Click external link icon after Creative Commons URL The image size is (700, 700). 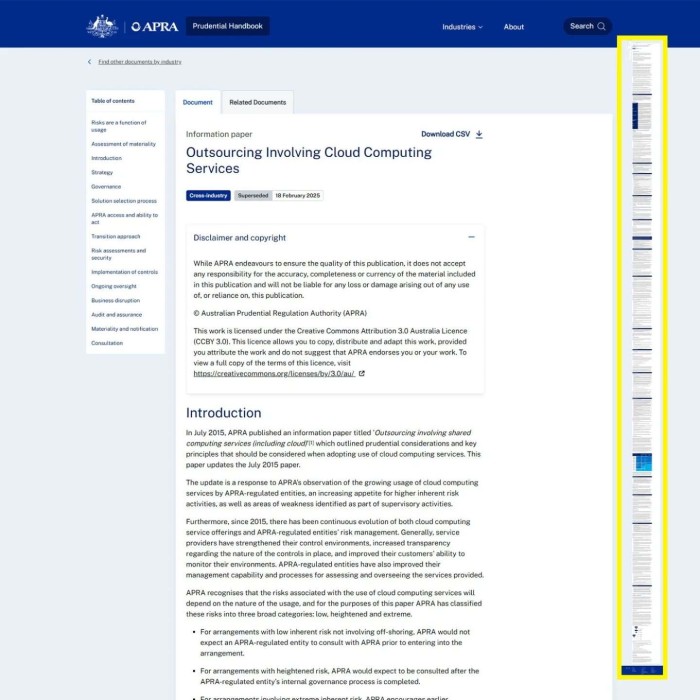coord(362,374)
